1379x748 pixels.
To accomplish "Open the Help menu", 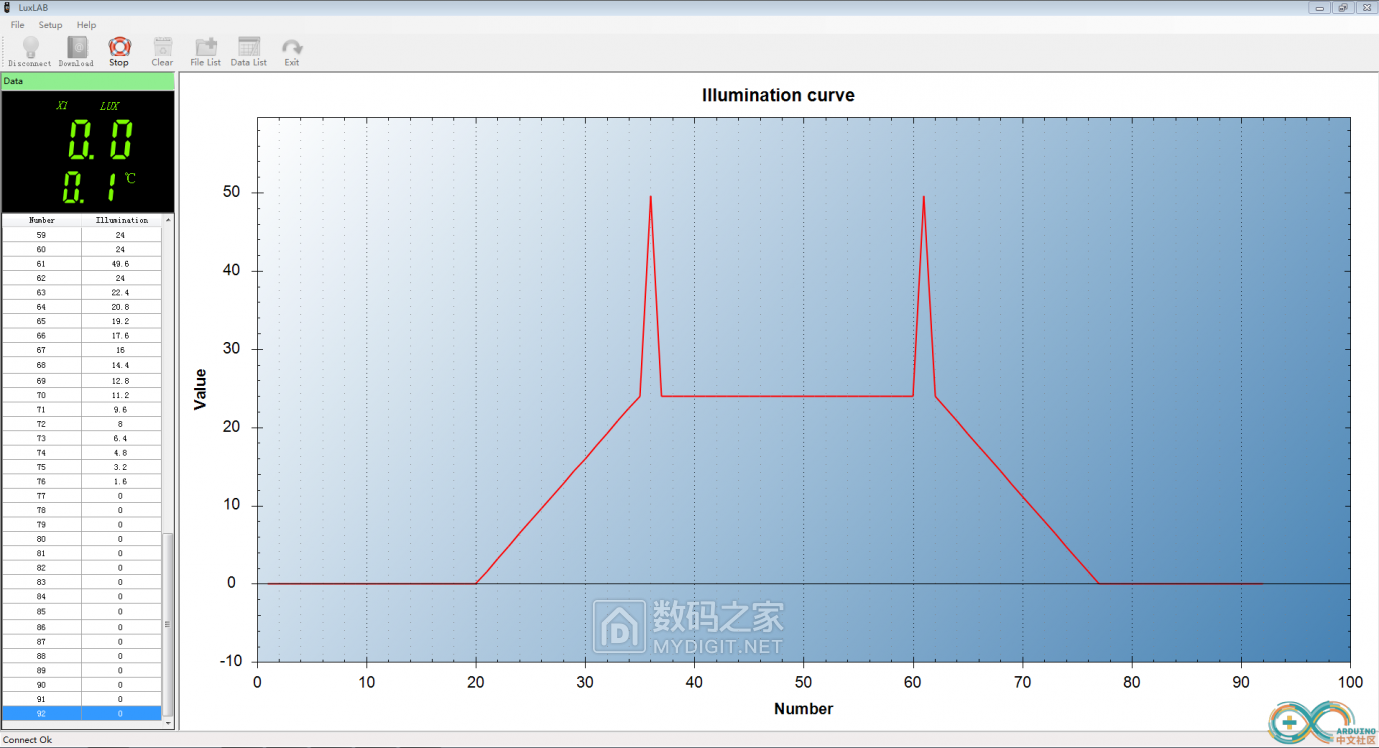I will (x=87, y=25).
